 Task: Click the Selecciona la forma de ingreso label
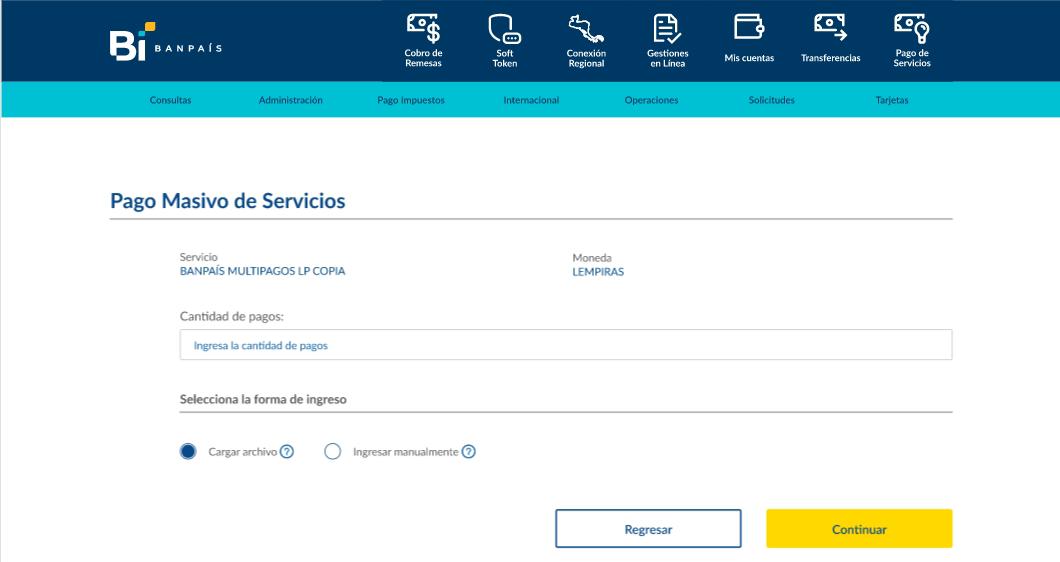click(263, 399)
